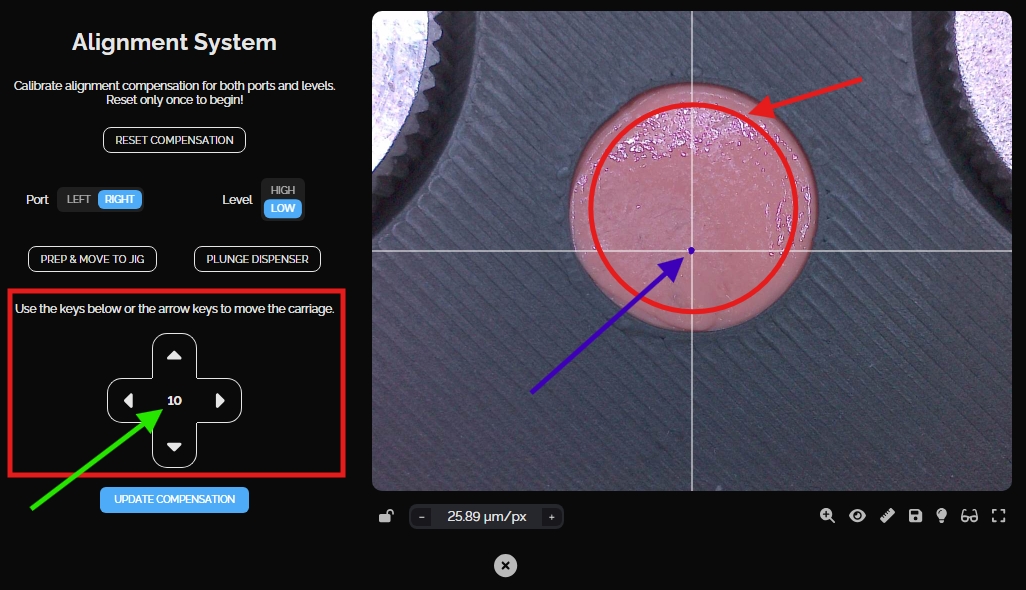Click the save image floppy icon
This screenshot has width=1026, height=590.
914,516
